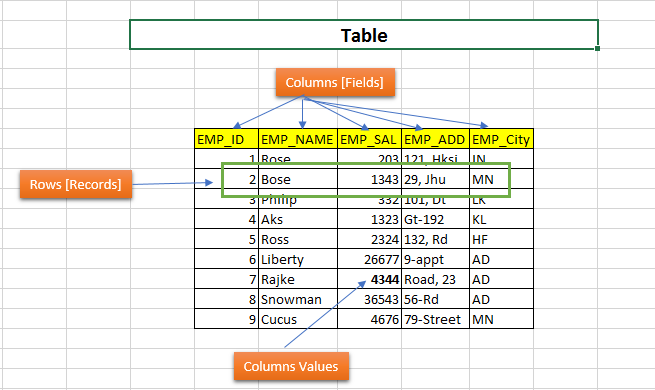Select the merged "Table" title cell
Viewport: 655px width, 390px height.
(x=364, y=35)
